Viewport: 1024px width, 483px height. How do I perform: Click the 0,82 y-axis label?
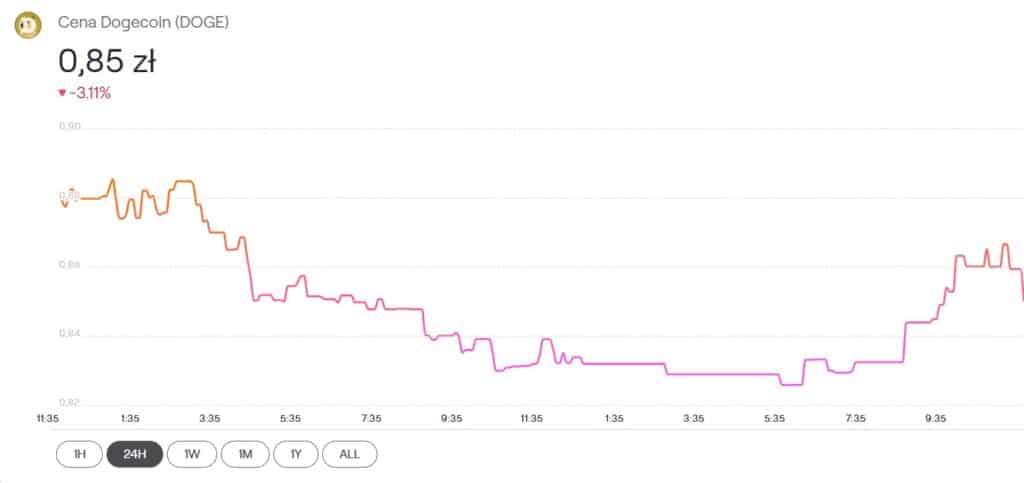click(x=68, y=403)
